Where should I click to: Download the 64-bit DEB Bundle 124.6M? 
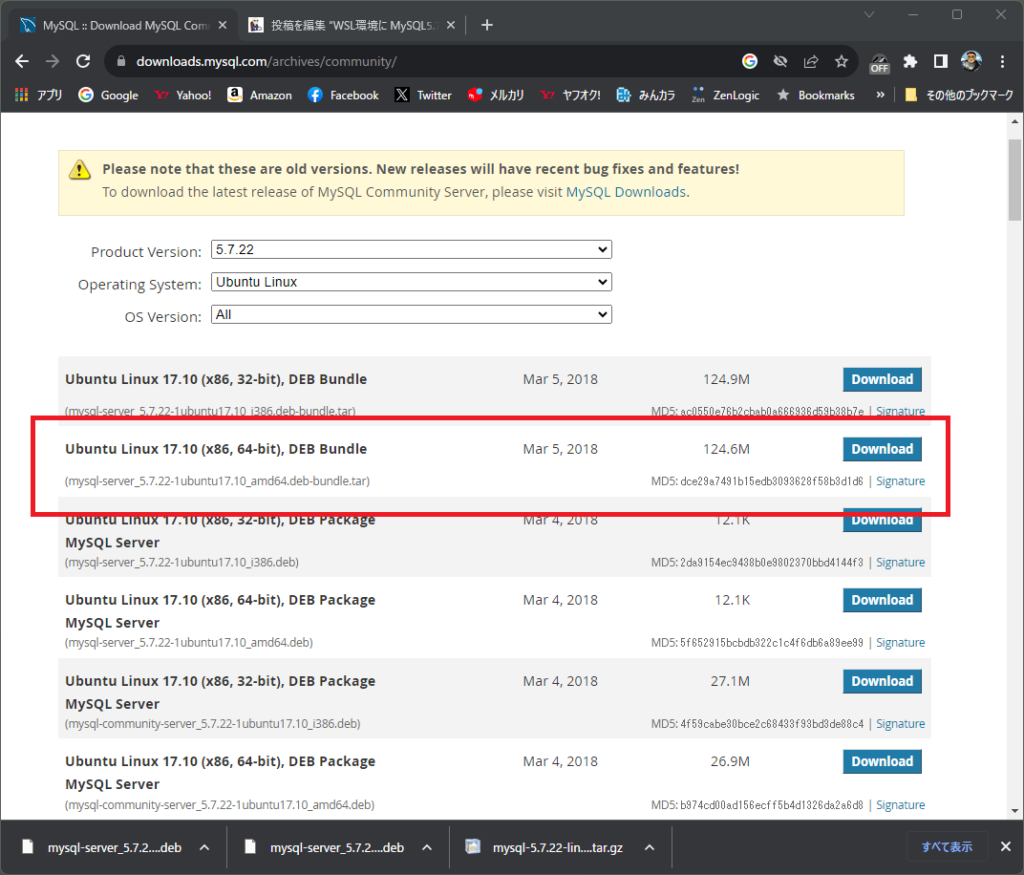882,449
